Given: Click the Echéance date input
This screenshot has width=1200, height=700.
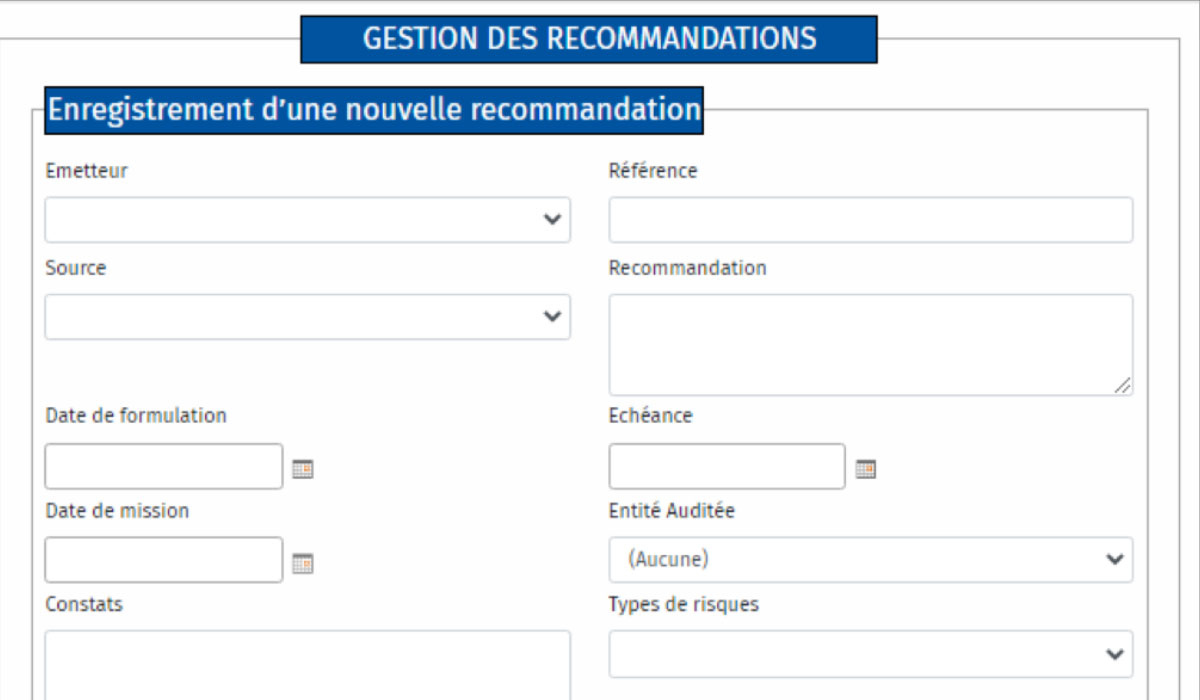Looking at the screenshot, I should 727,467.
